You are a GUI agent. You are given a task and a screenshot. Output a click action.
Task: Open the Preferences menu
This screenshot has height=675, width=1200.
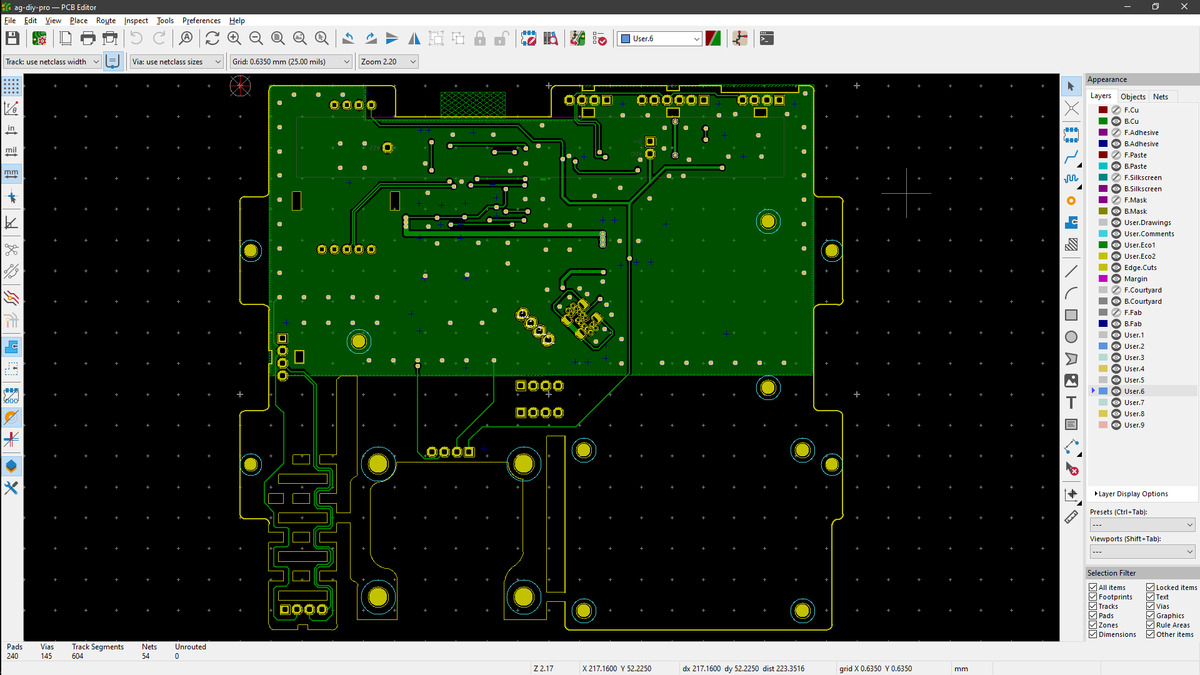(x=202, y=20)
